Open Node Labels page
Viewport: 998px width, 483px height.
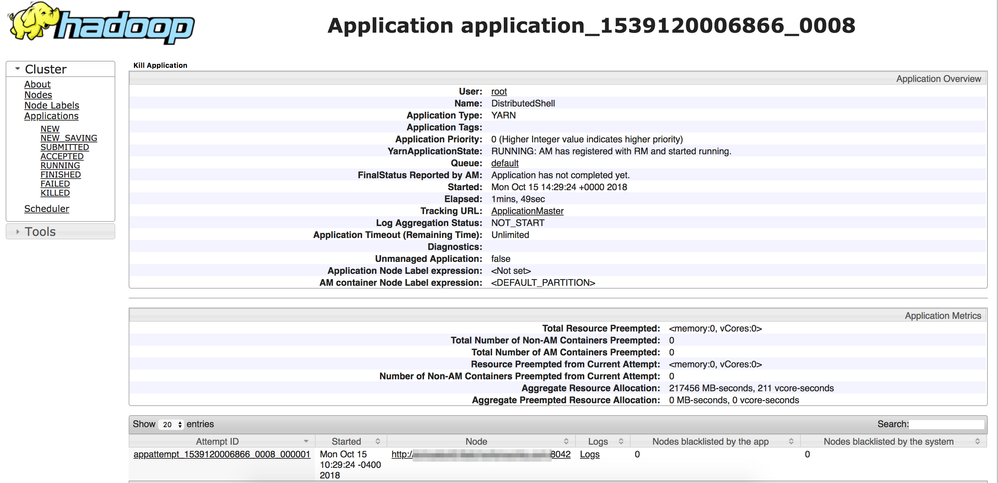tap(51, 105)
